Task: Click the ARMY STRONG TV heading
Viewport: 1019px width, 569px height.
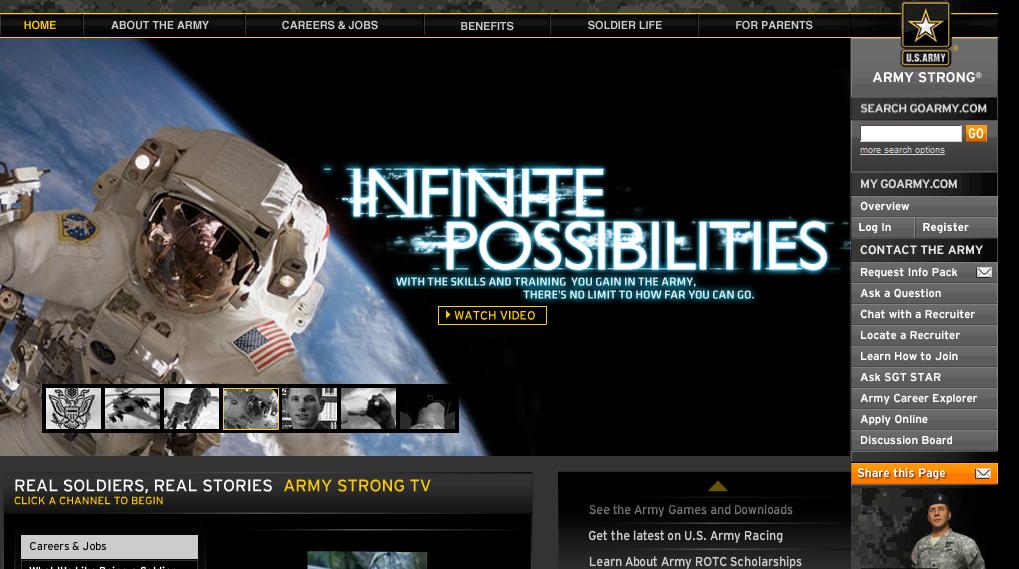Action: click(x=357, y=486)
